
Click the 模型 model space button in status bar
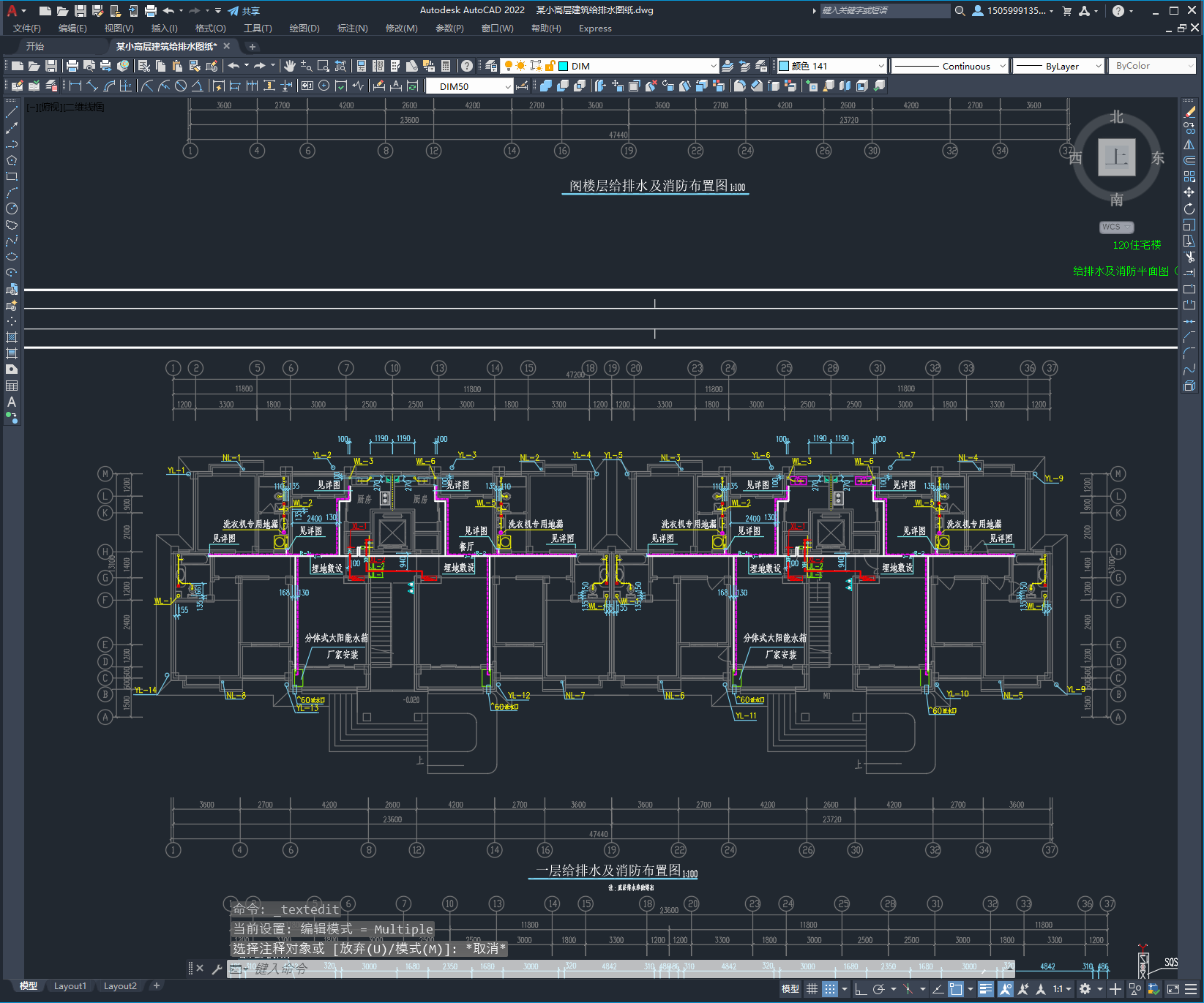click(790, 989)
